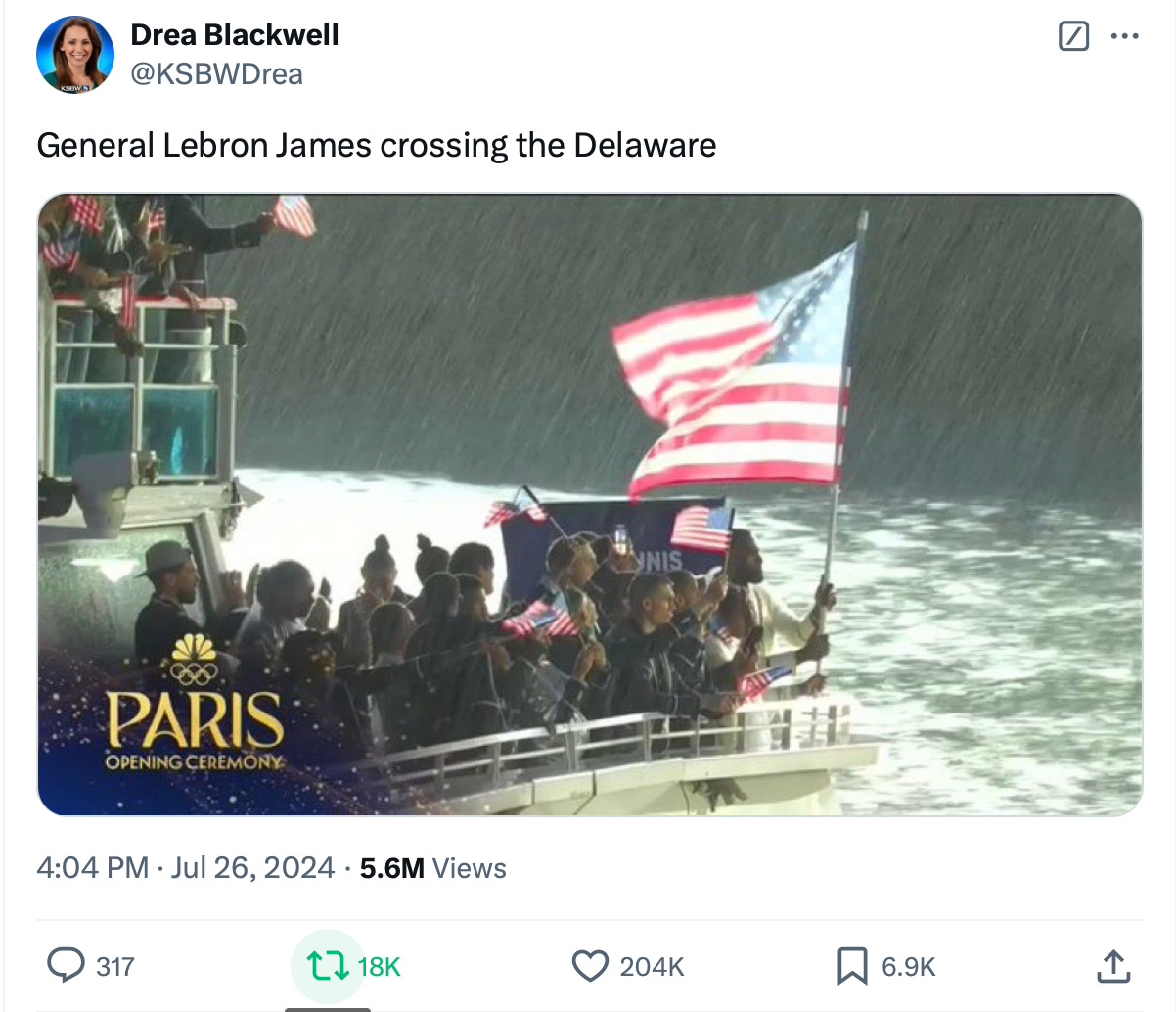
Task: Click the reply speech bubble icon
Action: [67, 966]
